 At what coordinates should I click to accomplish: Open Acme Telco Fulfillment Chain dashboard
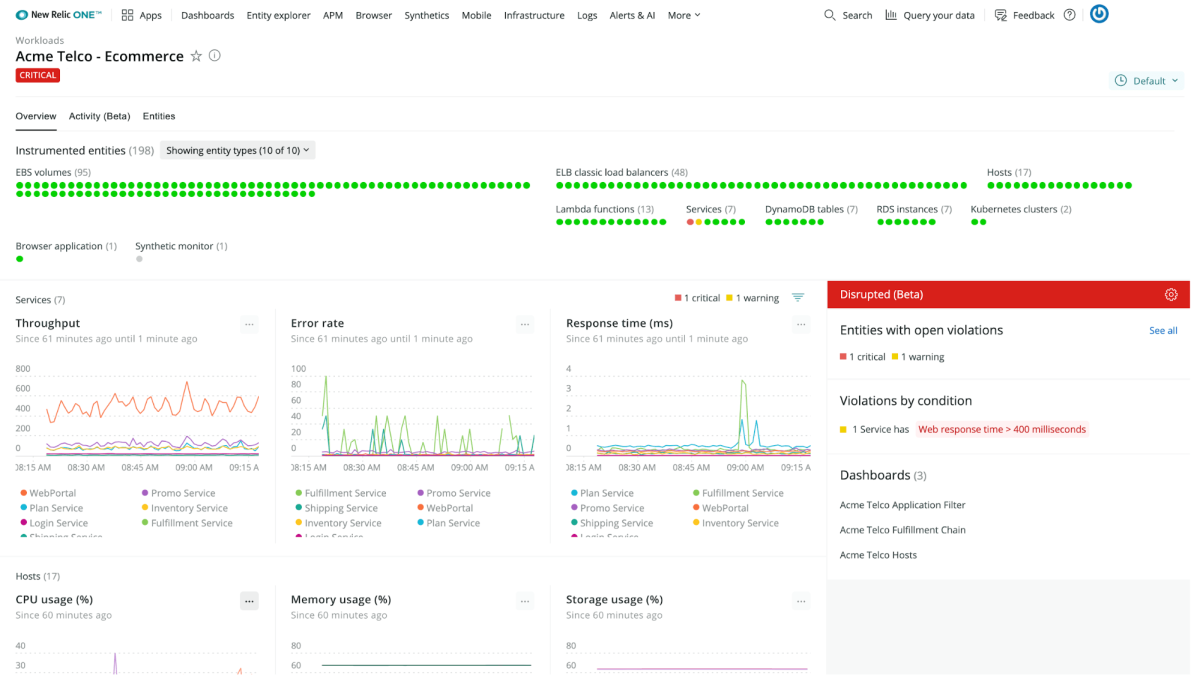[x=902, y=530]
